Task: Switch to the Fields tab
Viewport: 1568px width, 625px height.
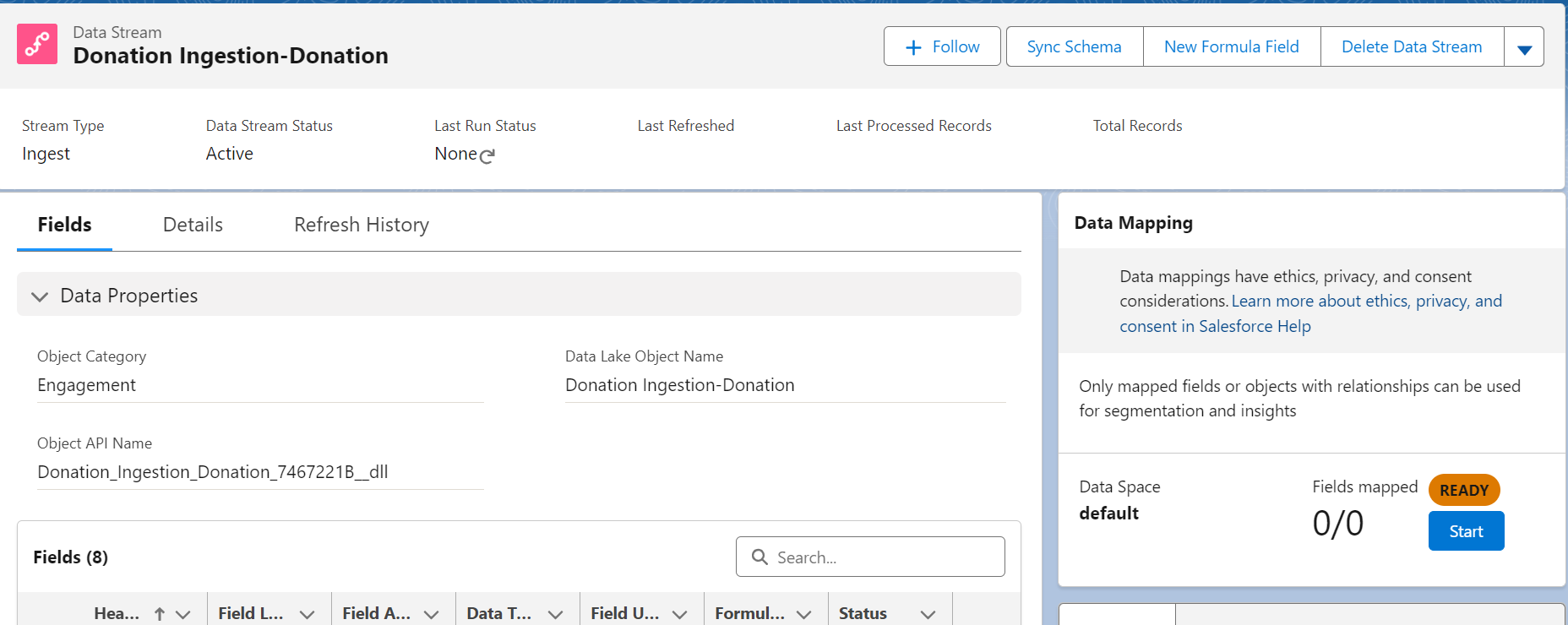Action: 64,225
